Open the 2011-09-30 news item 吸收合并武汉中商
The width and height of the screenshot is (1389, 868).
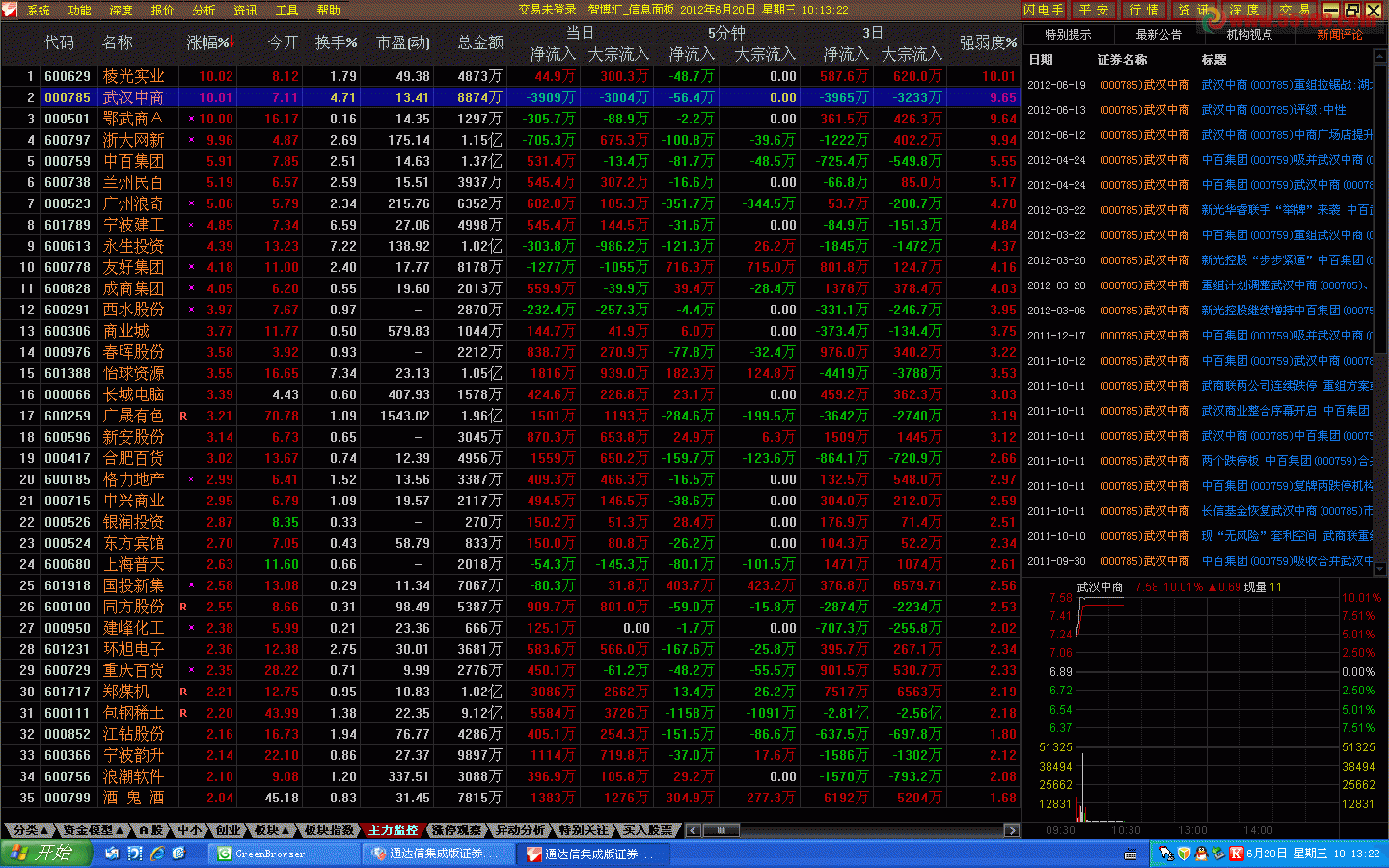pyautogui.click(x=1199, y=561)
